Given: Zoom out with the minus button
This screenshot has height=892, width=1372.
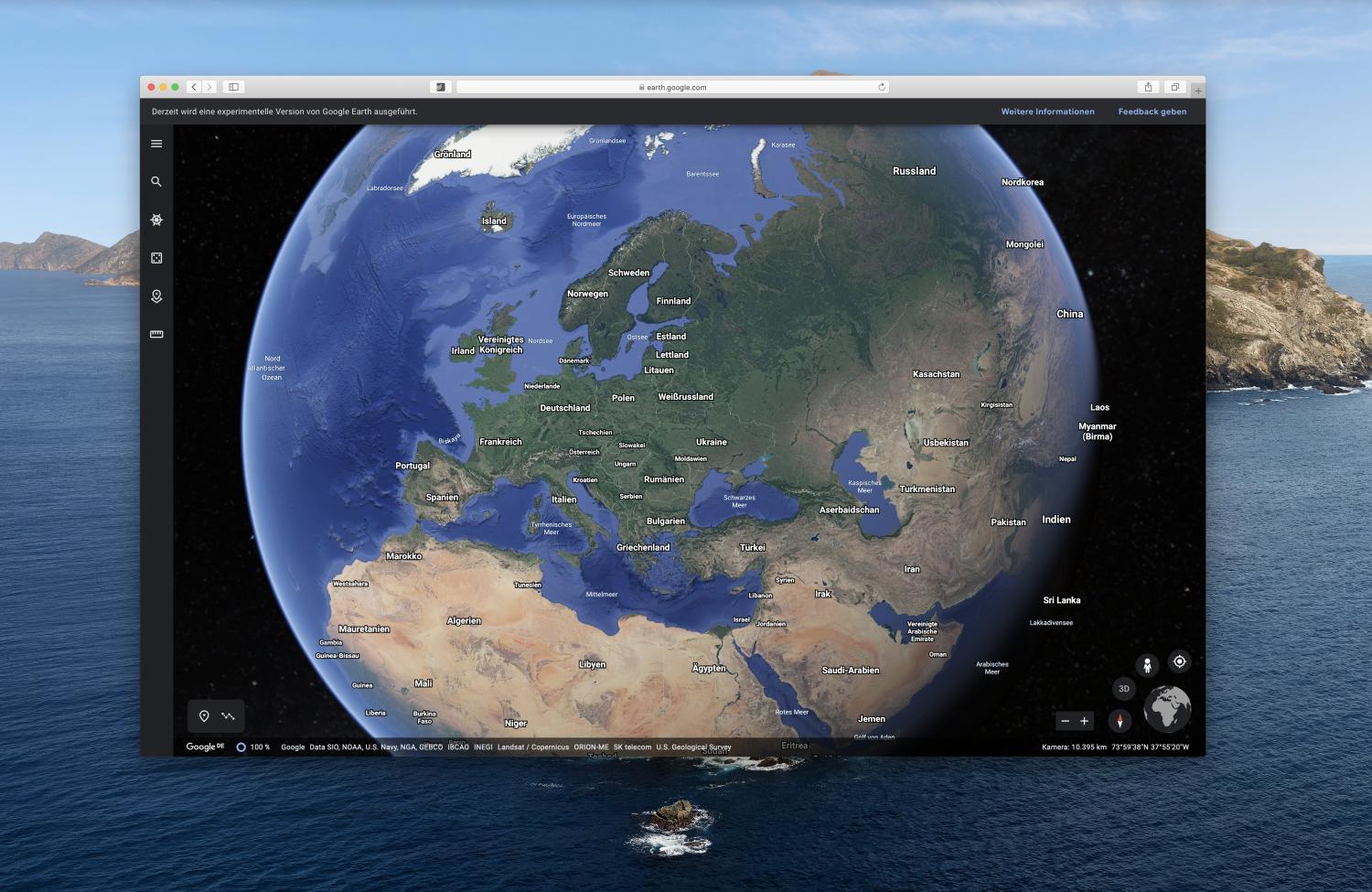Looking at the screenshot, I should click(1065, 721).
